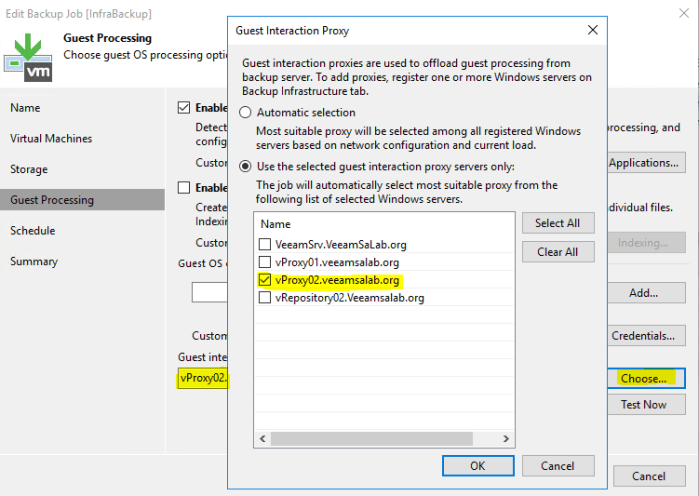
Task: Select the VeeamSrv.VeeamSaLab.org row text
Action: coord(341,245)
